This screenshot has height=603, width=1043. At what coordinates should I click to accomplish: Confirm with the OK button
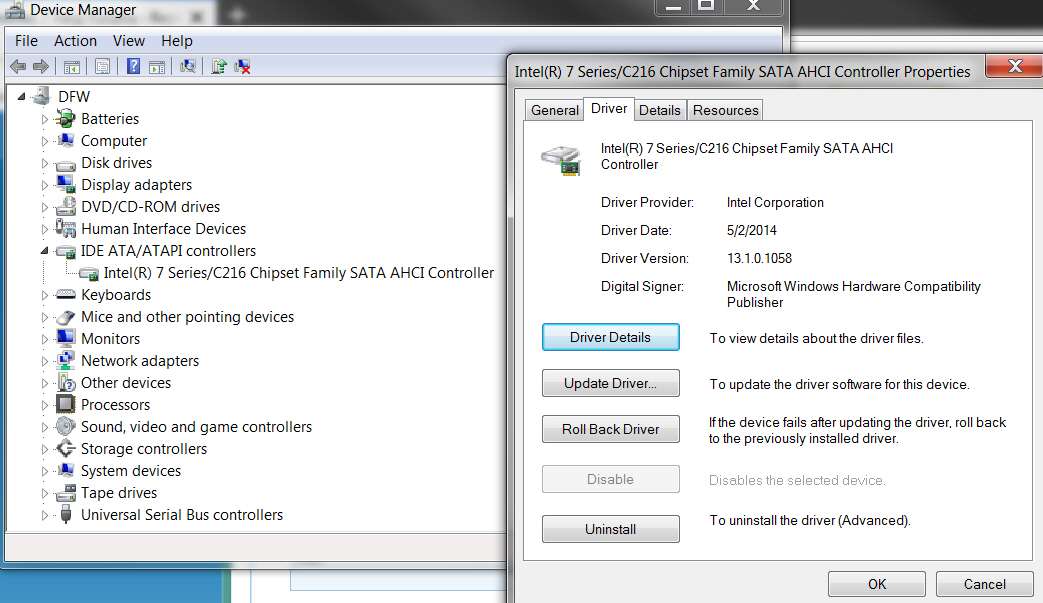pos(877,584)
